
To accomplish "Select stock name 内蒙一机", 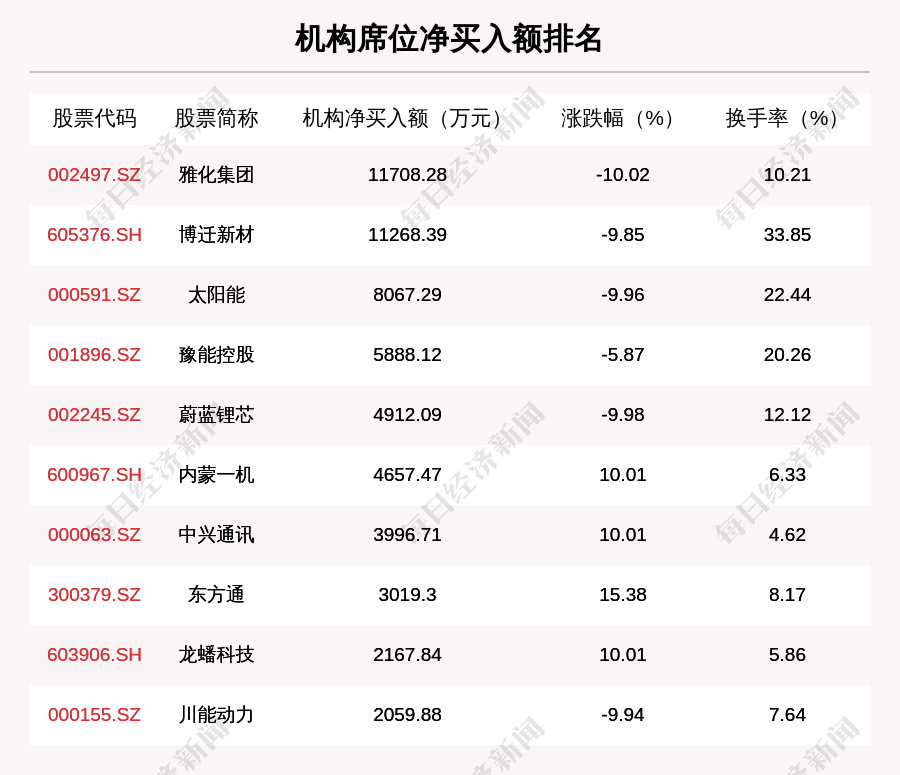I will pos(216,475).
